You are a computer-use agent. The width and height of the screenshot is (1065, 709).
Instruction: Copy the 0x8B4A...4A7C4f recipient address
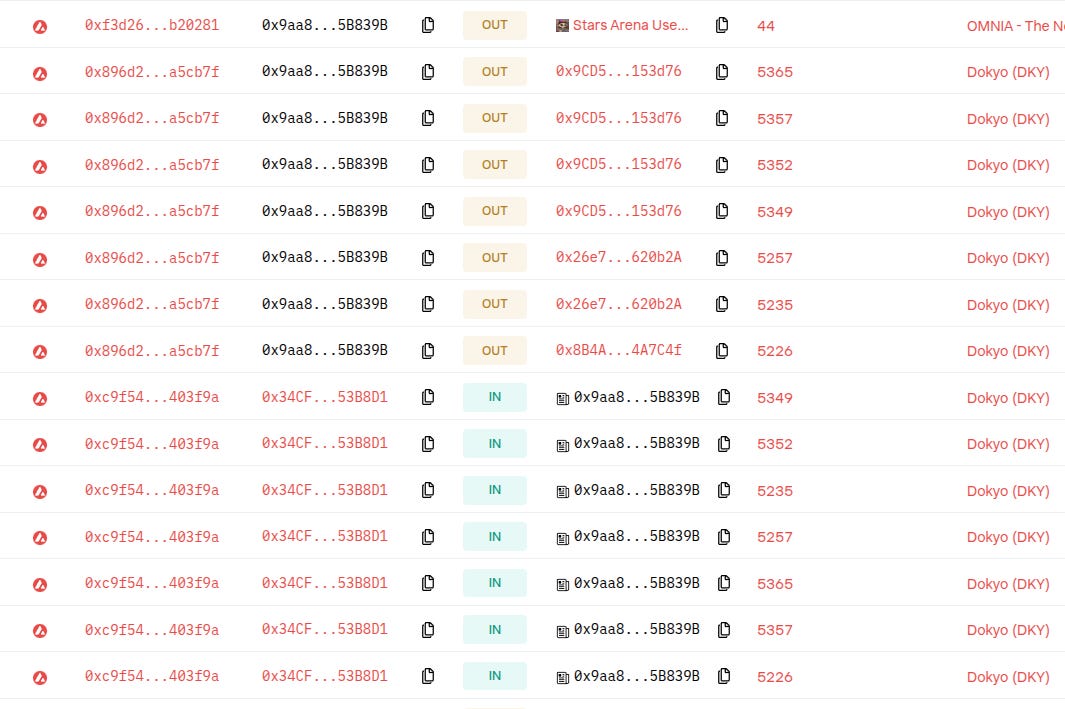pos(722,350)
